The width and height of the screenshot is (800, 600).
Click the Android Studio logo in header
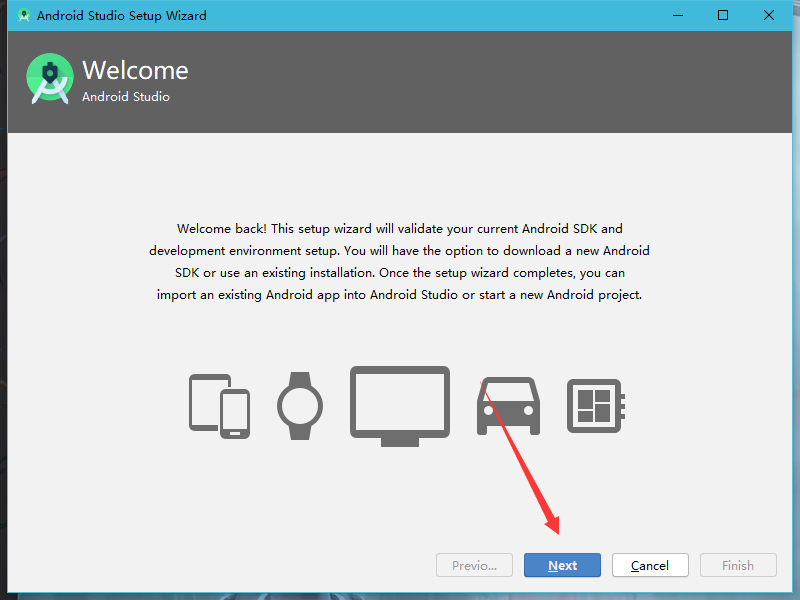(x=49, y=79)
